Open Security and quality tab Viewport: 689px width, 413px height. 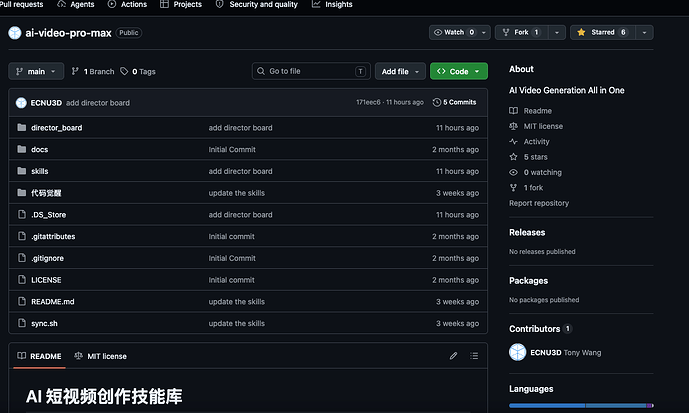click(257, 4)
